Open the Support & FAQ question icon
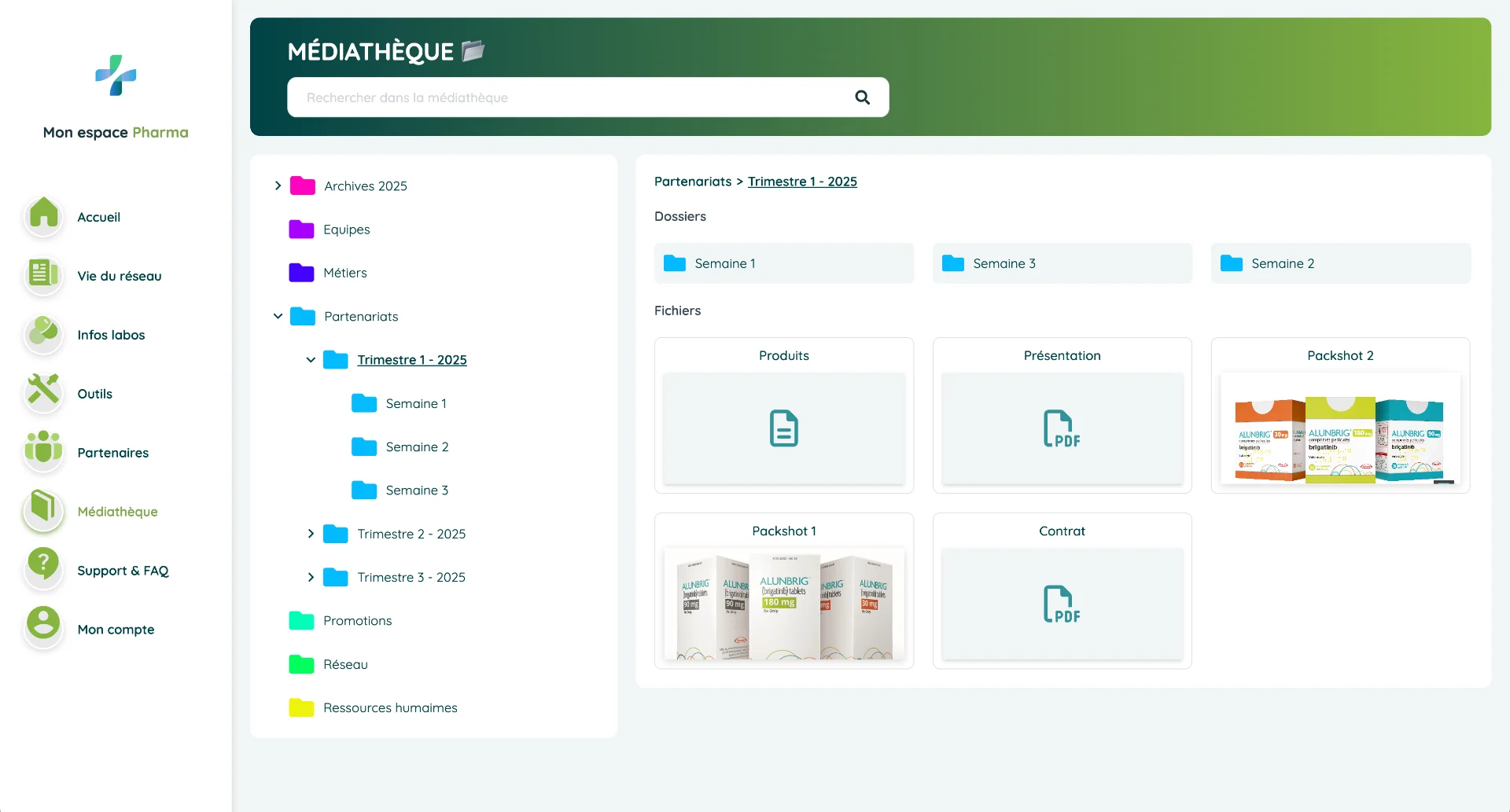This screenshot has width=1510, height=812. pyautogui.click(x=44, y=569)
